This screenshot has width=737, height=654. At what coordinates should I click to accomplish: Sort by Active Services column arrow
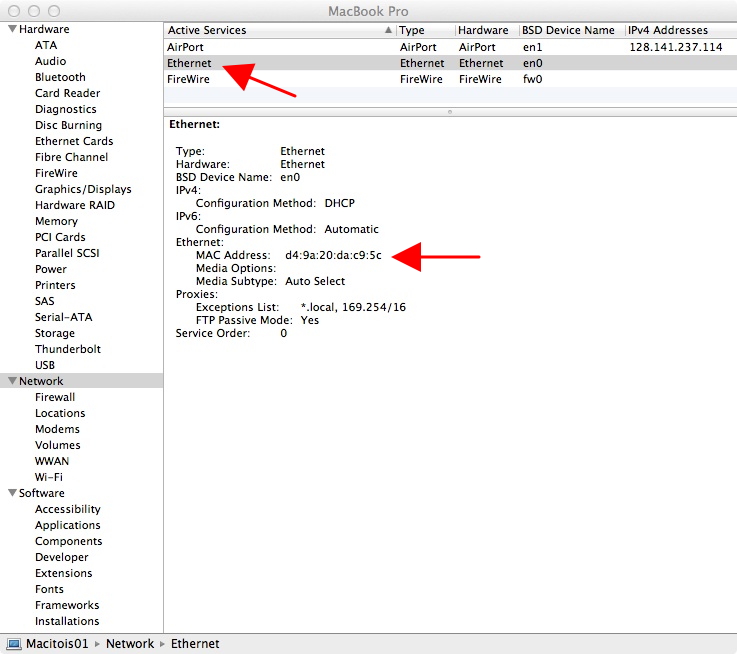tap(388, 30)
